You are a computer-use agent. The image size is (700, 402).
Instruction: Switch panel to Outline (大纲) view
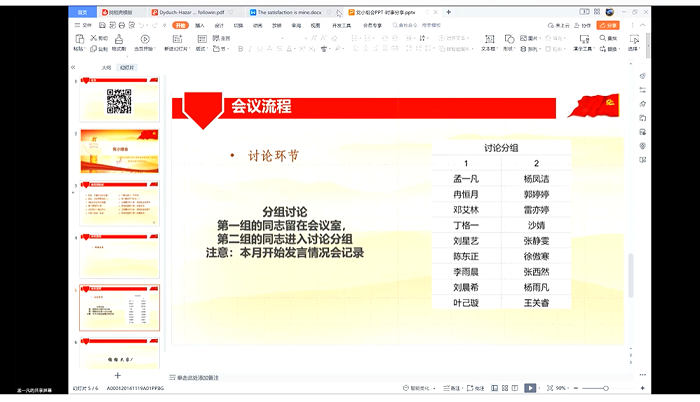click(x=106, y=67)
